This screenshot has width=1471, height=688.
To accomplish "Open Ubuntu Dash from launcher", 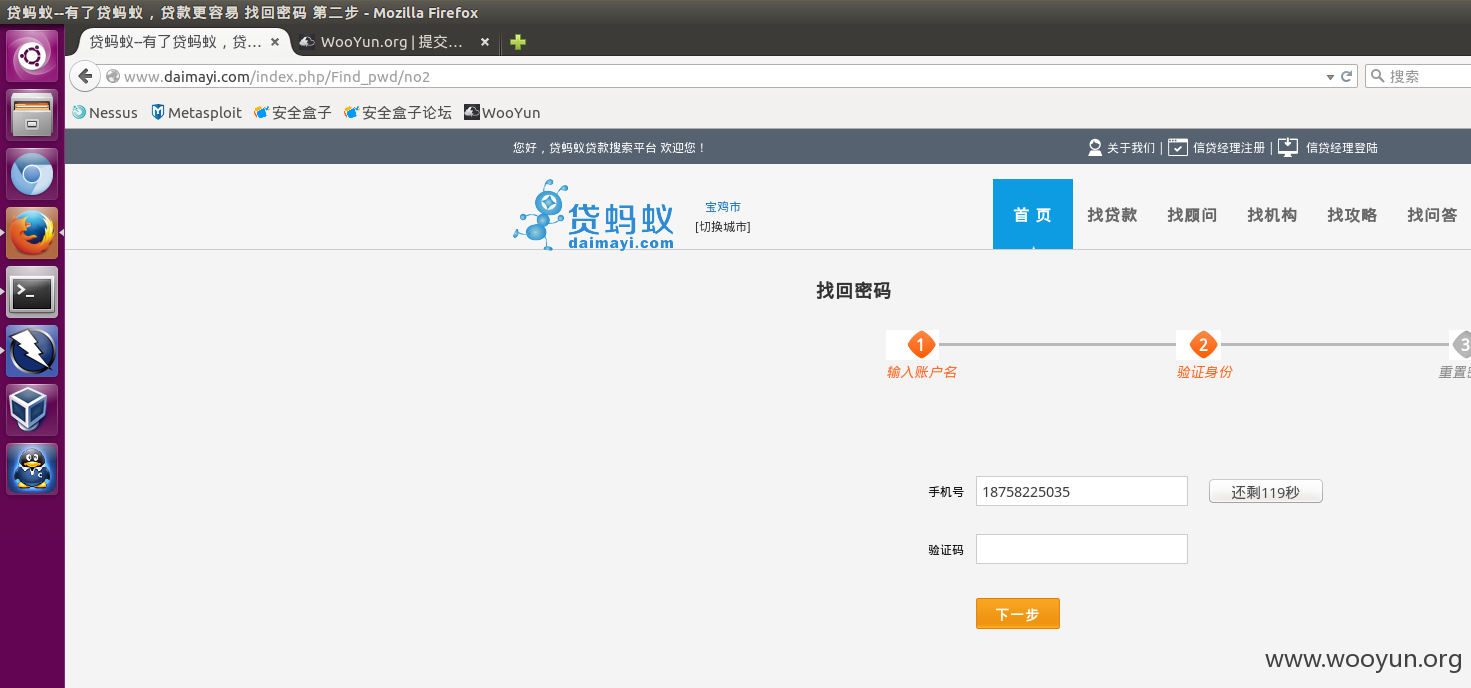I will 32,56.
